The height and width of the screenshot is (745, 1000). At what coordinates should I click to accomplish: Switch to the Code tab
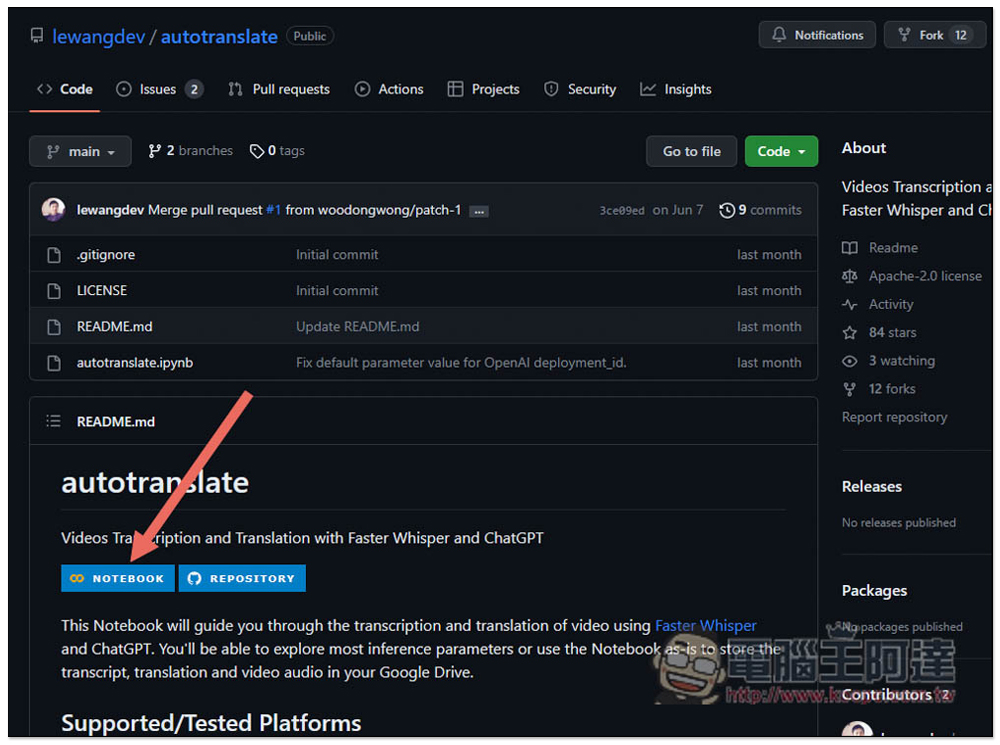point(65,89)
